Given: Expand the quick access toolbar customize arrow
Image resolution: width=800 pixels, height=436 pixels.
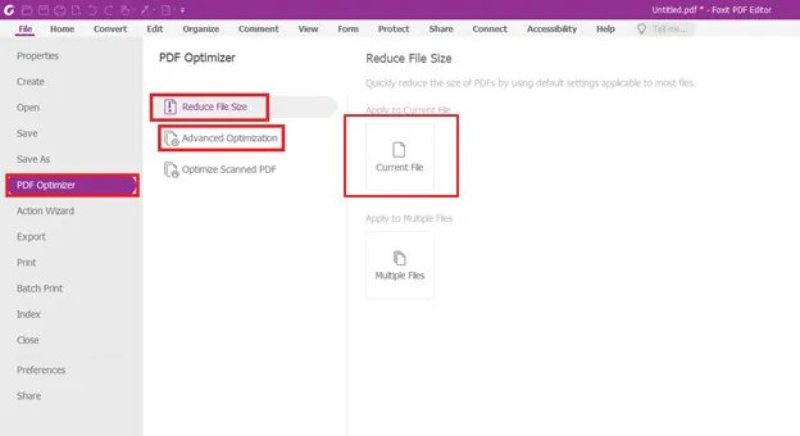Looking at the screenshot, I should coord(182,9).
